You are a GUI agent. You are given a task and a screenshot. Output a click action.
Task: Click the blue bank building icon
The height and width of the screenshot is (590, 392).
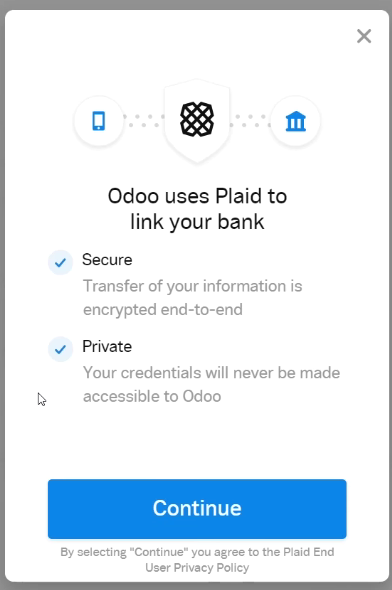coord(296,121)
